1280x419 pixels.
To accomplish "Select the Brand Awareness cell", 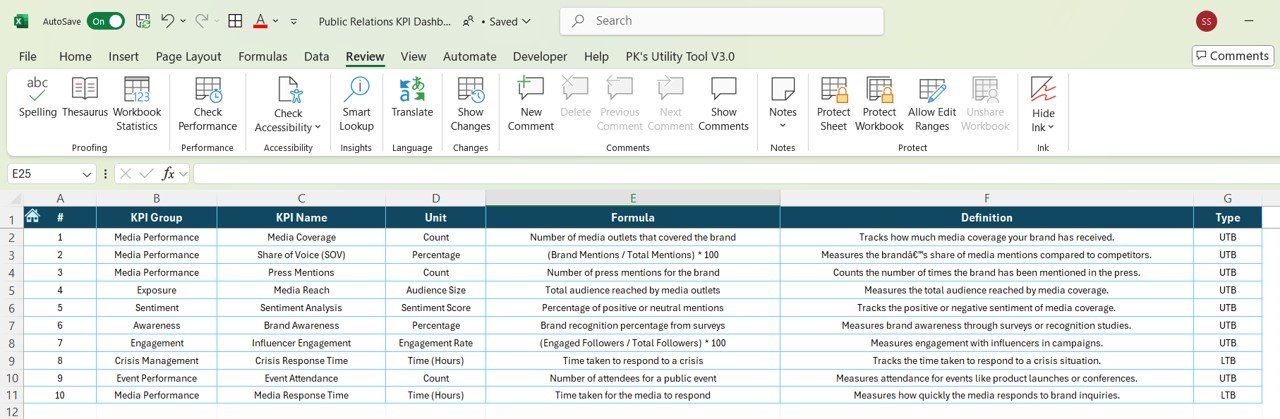I will coord(301,326).
